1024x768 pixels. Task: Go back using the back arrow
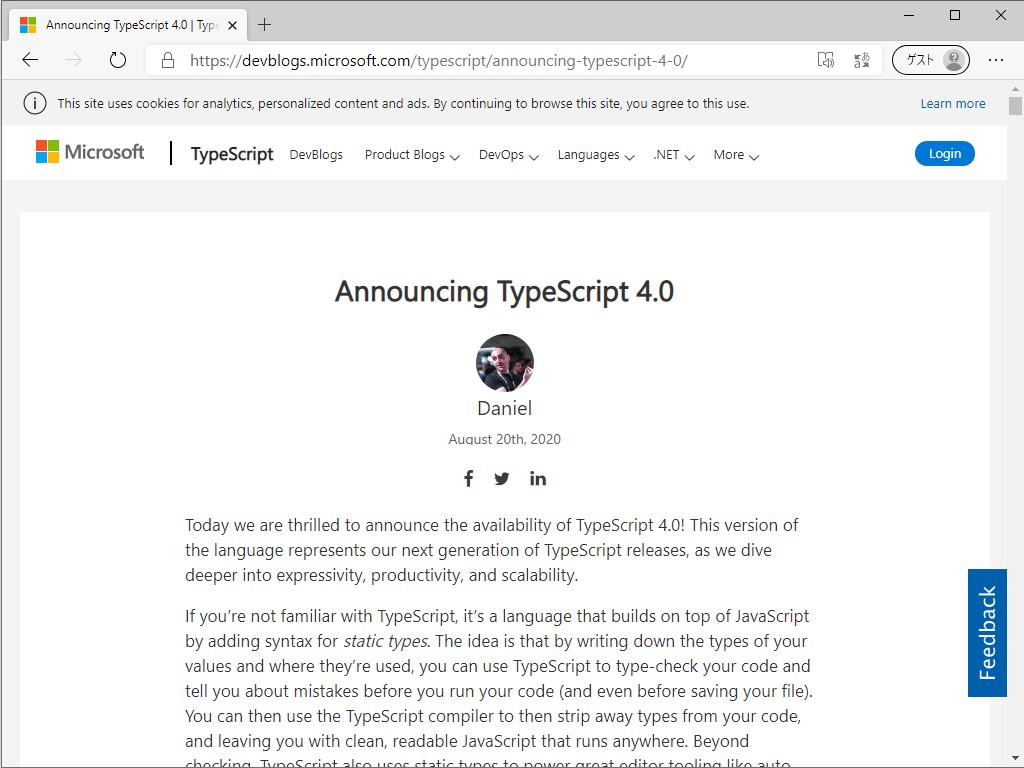point(29,59)
